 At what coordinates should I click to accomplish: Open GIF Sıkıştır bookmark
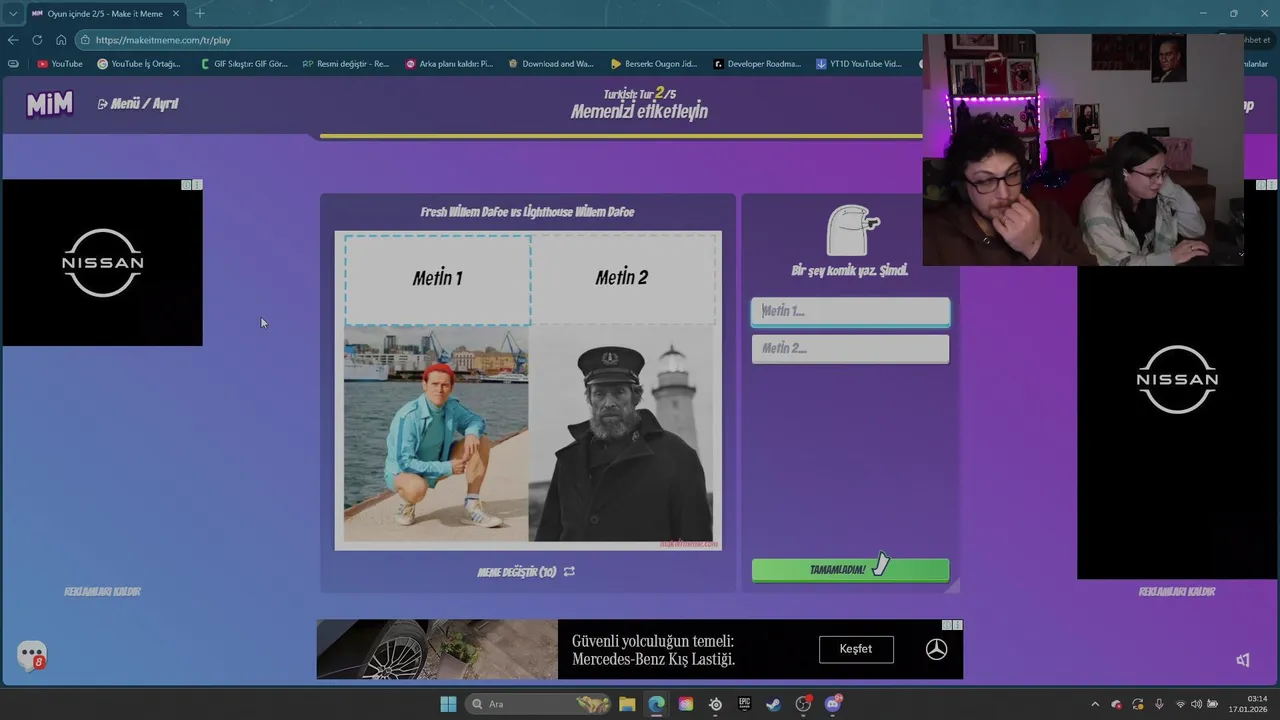click(244, 64)
